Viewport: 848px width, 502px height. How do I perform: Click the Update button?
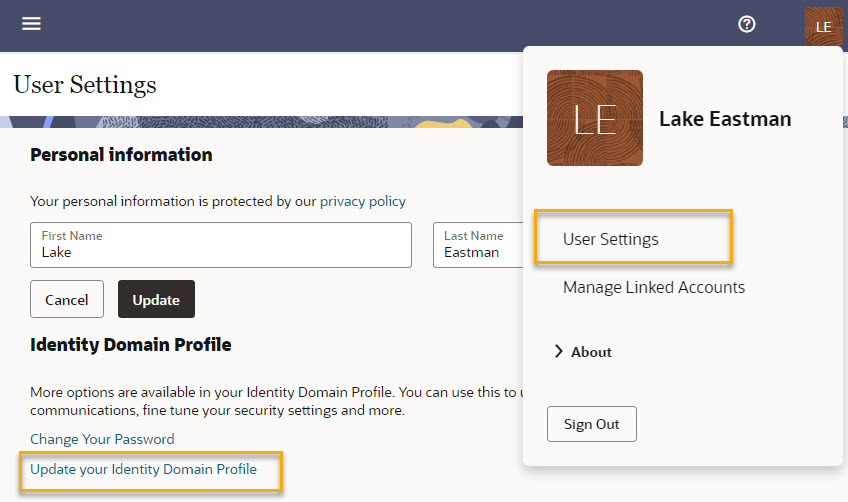click(x=156, y=299)
